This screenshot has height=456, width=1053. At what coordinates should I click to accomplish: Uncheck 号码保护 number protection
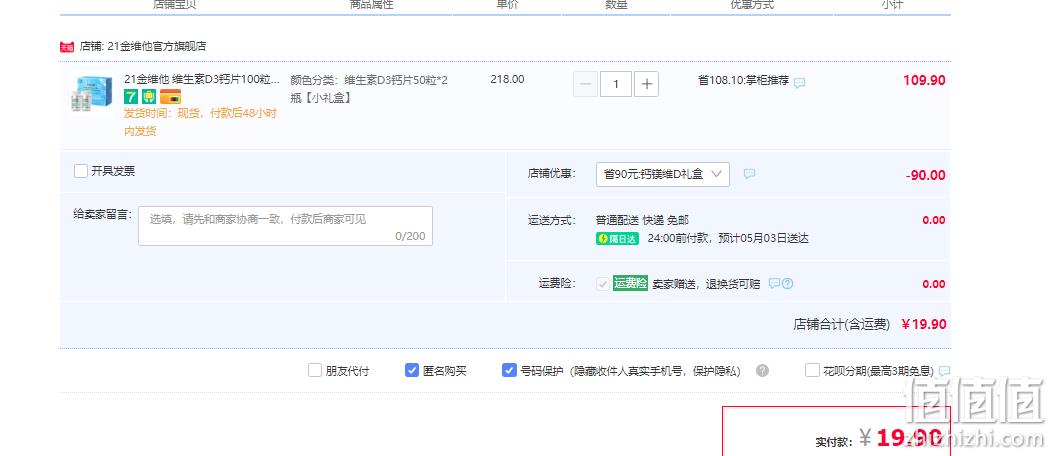click(x=509, y=370)
